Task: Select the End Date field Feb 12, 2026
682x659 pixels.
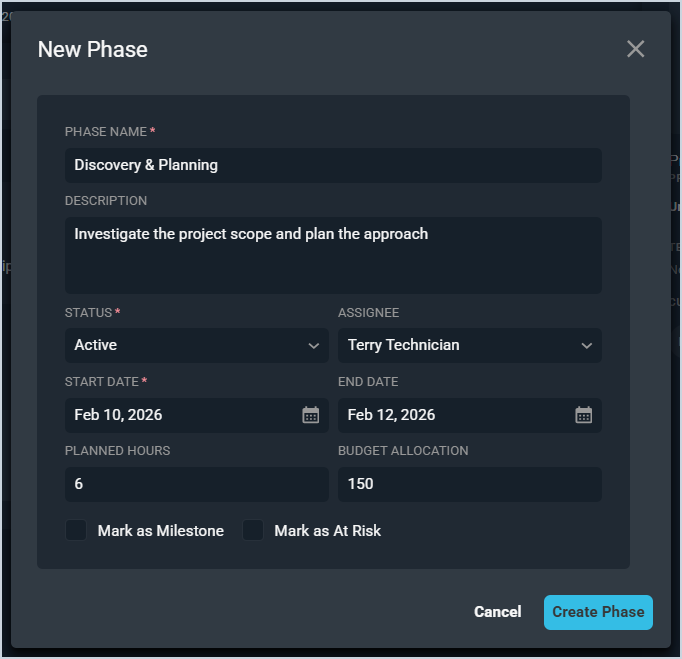Action: click(x=453, y=415)
